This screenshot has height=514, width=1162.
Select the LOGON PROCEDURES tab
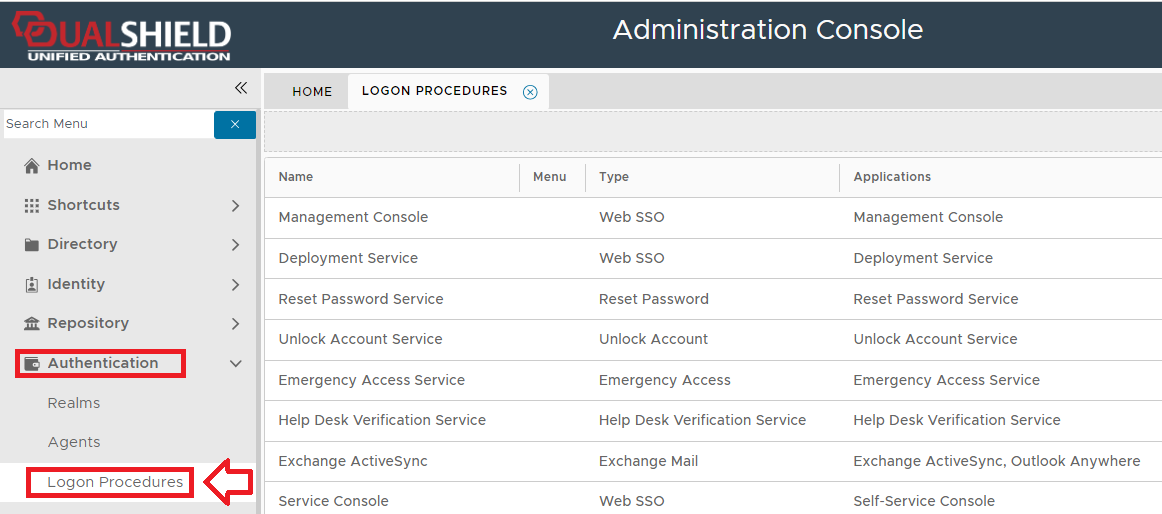(x=434, y=91)
